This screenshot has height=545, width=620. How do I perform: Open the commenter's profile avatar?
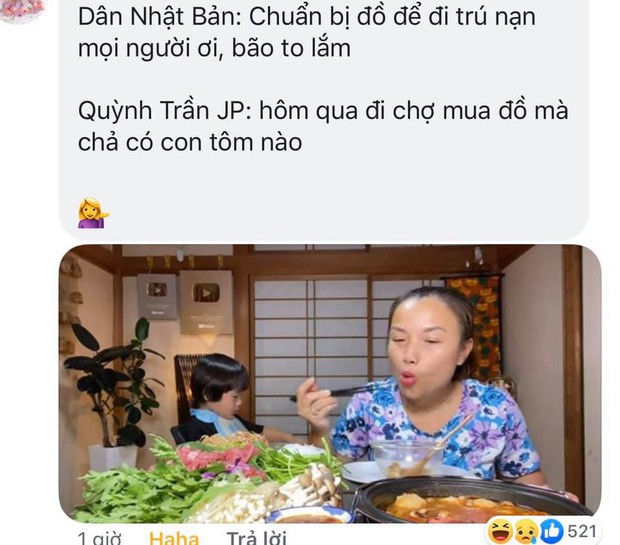pos(22,10)
